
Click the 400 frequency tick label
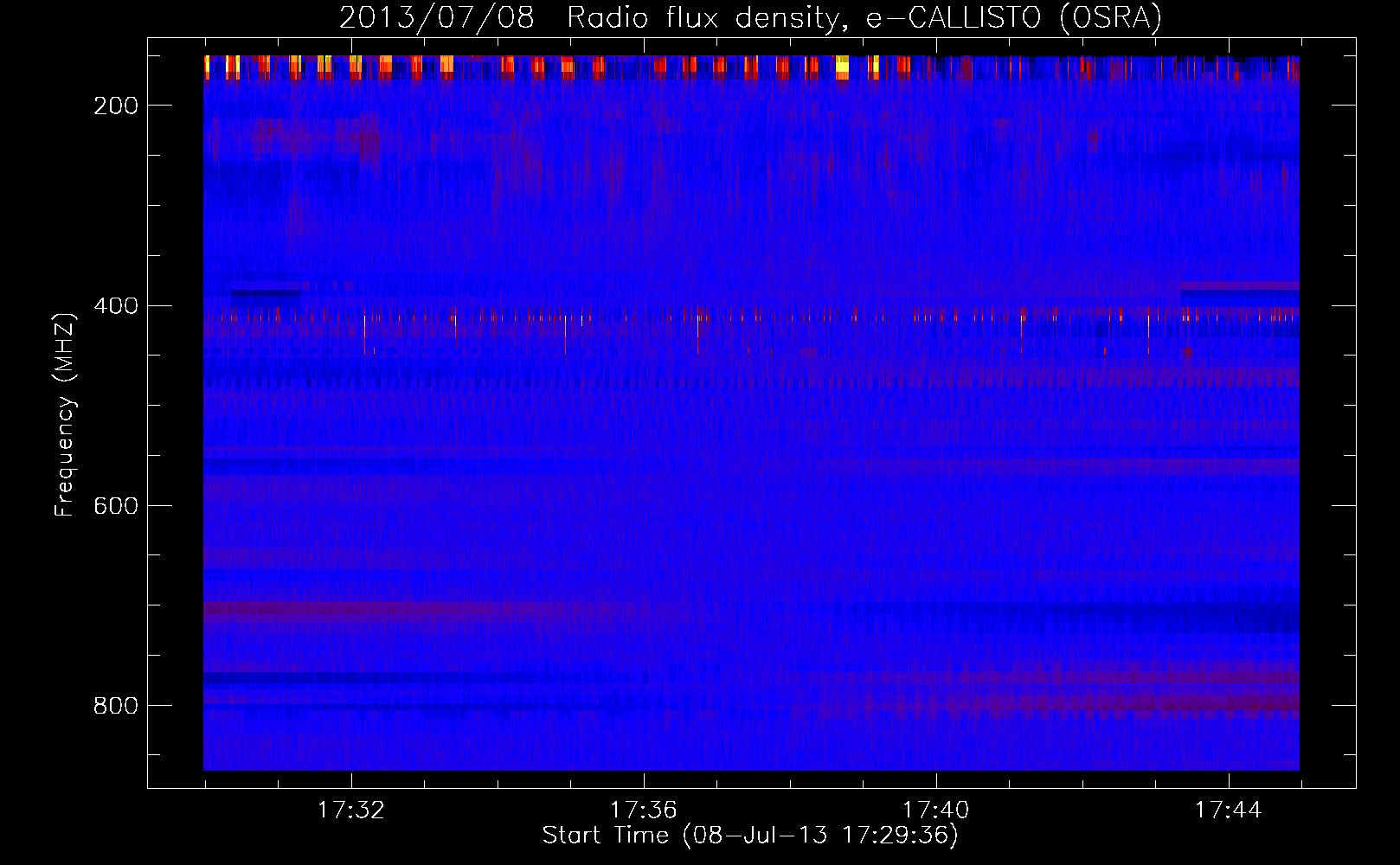(116, 306)
